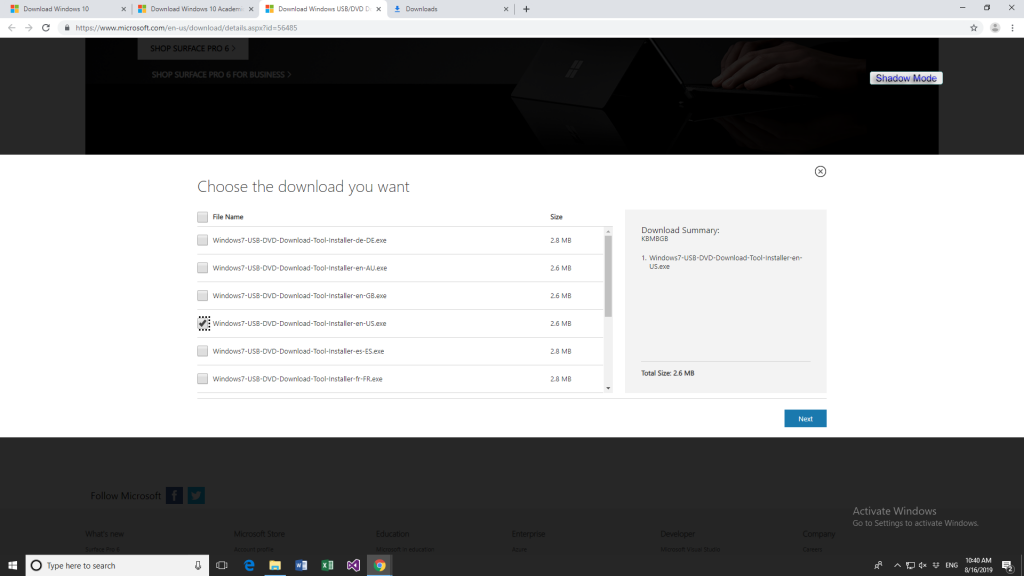Switch to Download Windows 10 Academic tab
This screenshot has width=1024, height=576.
pyautogui.click(x=195, y=9)
